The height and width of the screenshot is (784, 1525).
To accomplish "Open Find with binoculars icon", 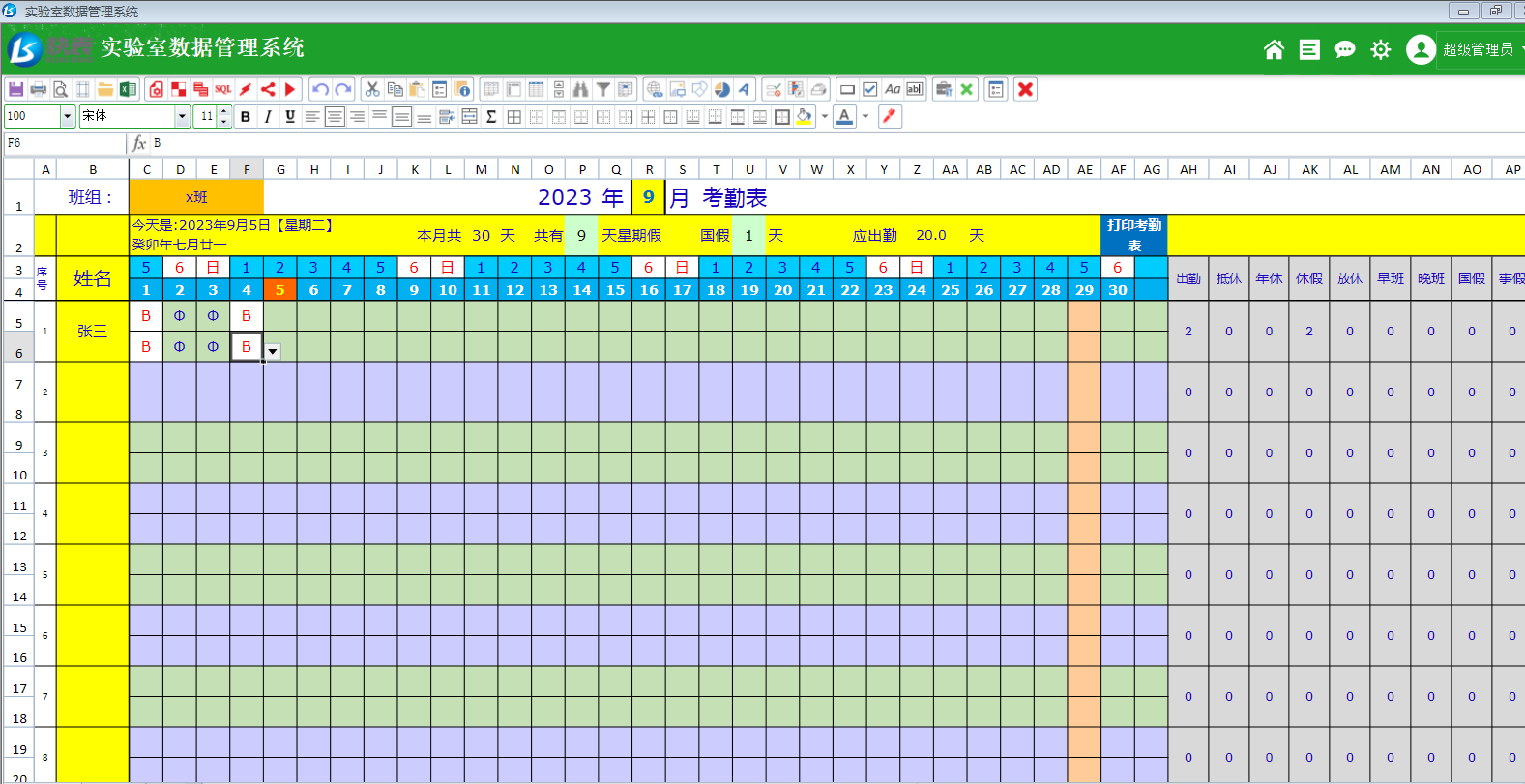I will [580, 89].
